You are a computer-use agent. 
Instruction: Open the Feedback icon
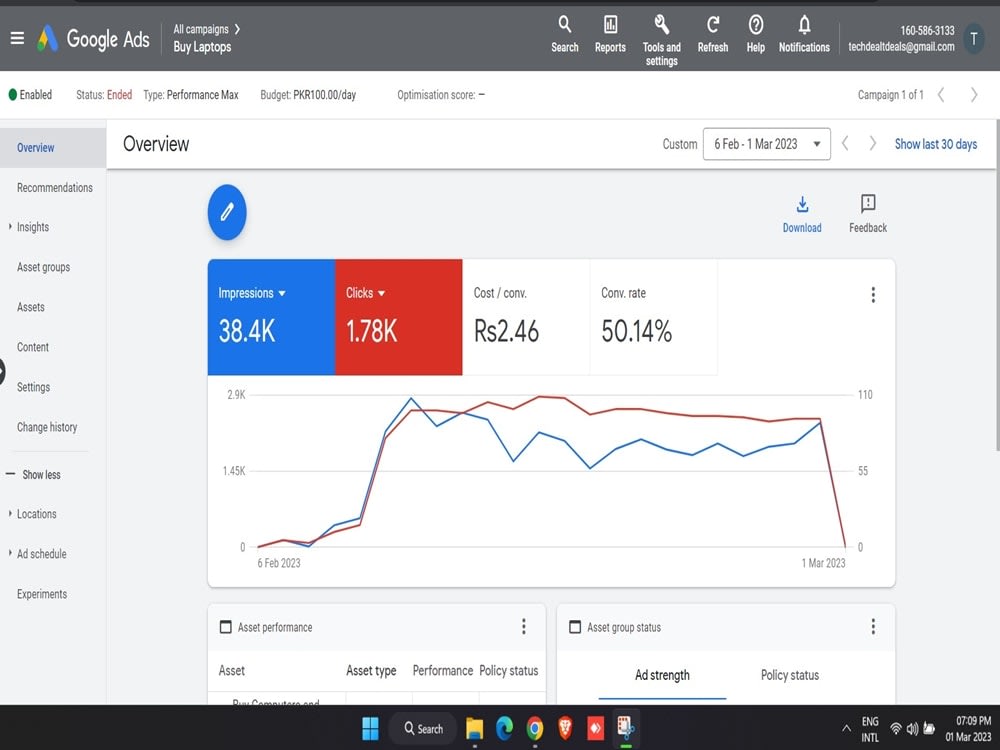(867, 214)
